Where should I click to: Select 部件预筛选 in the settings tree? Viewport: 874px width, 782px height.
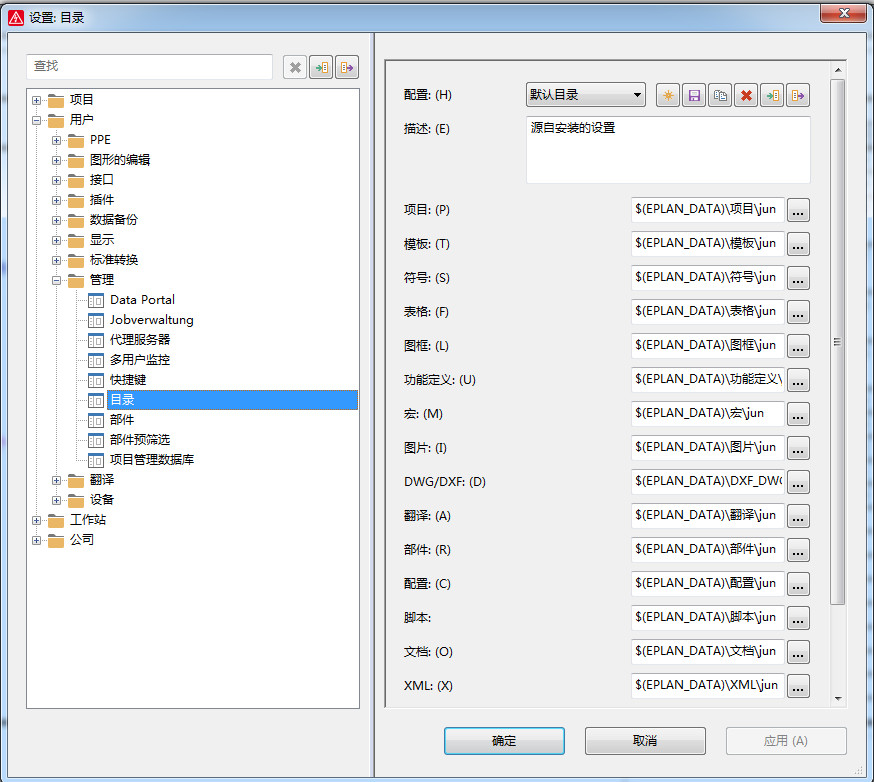139,440
